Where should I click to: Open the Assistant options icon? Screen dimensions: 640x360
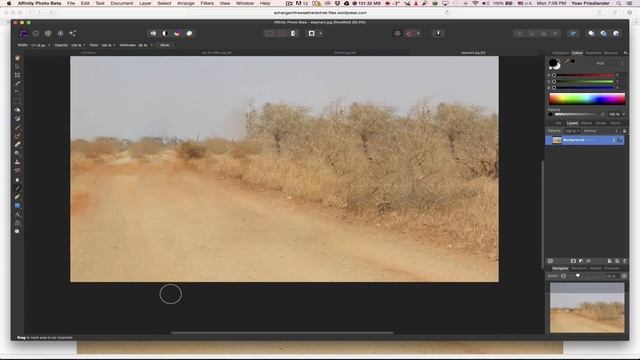pyautogui.click(x=438, y=33)
